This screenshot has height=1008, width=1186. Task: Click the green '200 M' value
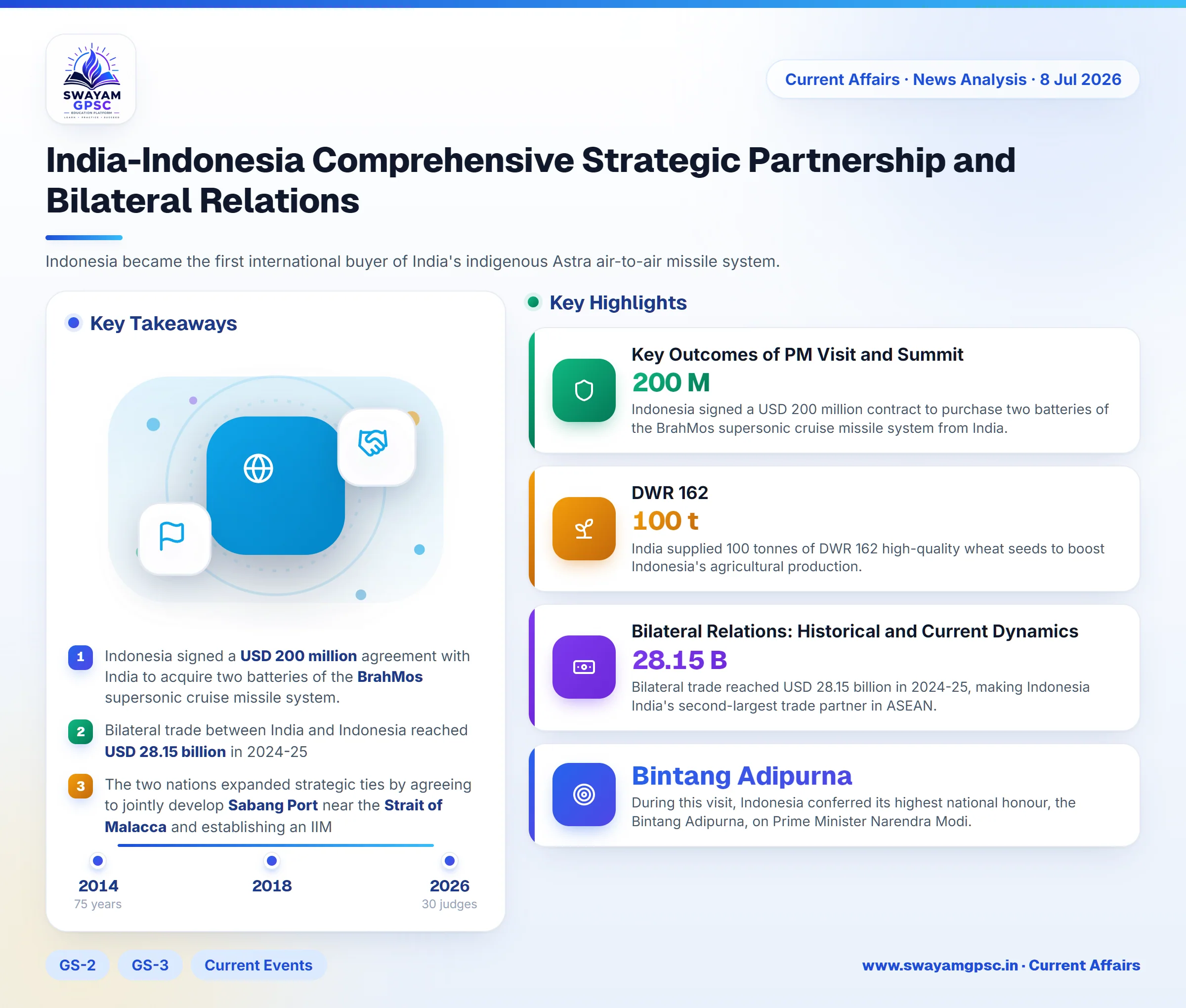pyautogui.click(x=671, y=382)
